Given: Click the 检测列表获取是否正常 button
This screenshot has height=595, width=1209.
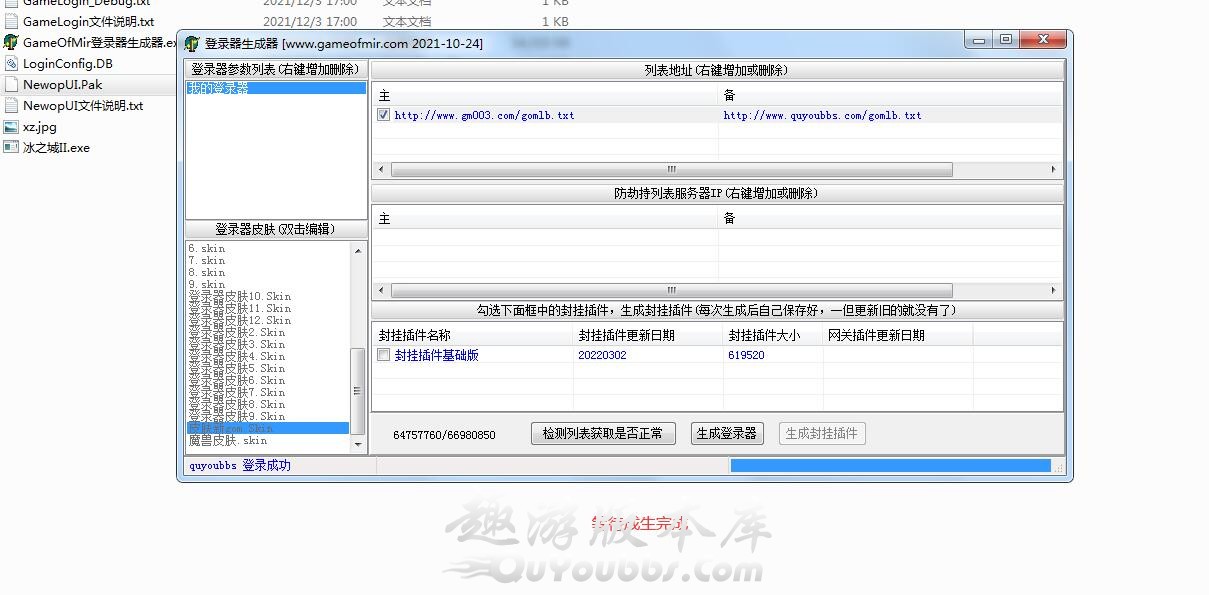Looking at the screenshot, I should click(603, 434).
